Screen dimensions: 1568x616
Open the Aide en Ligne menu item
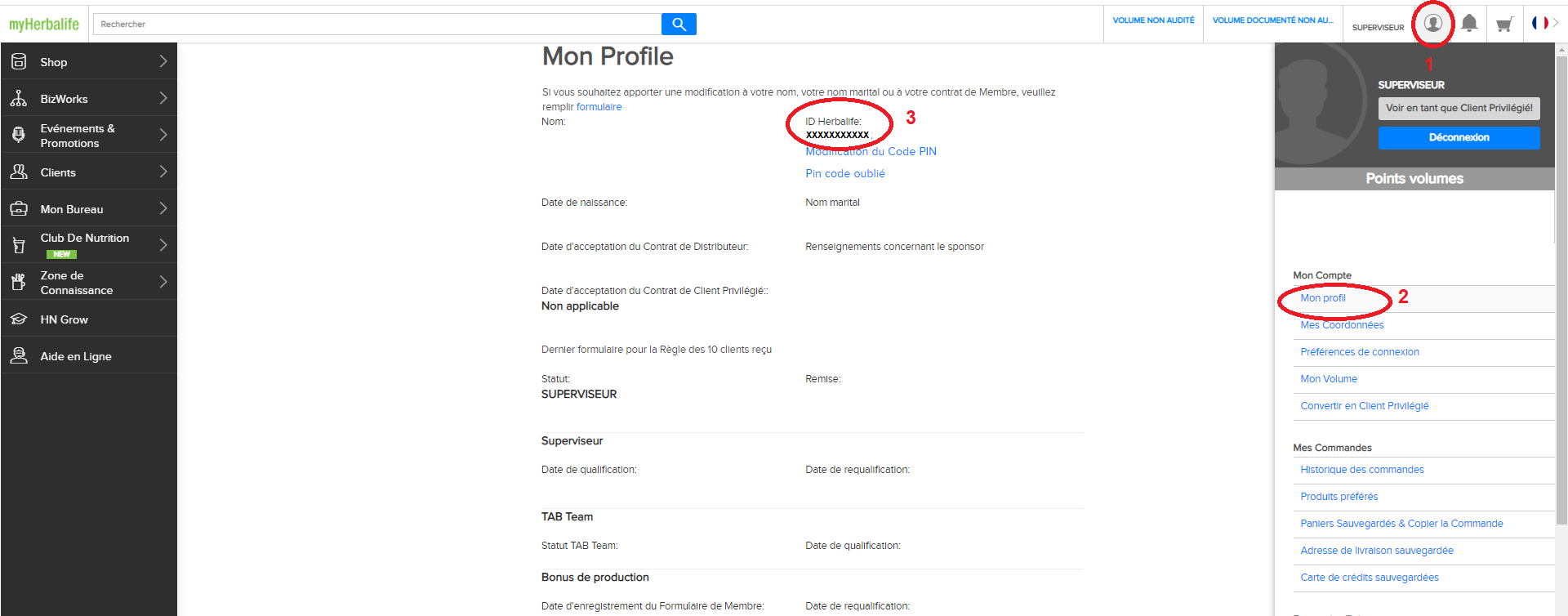89,355
